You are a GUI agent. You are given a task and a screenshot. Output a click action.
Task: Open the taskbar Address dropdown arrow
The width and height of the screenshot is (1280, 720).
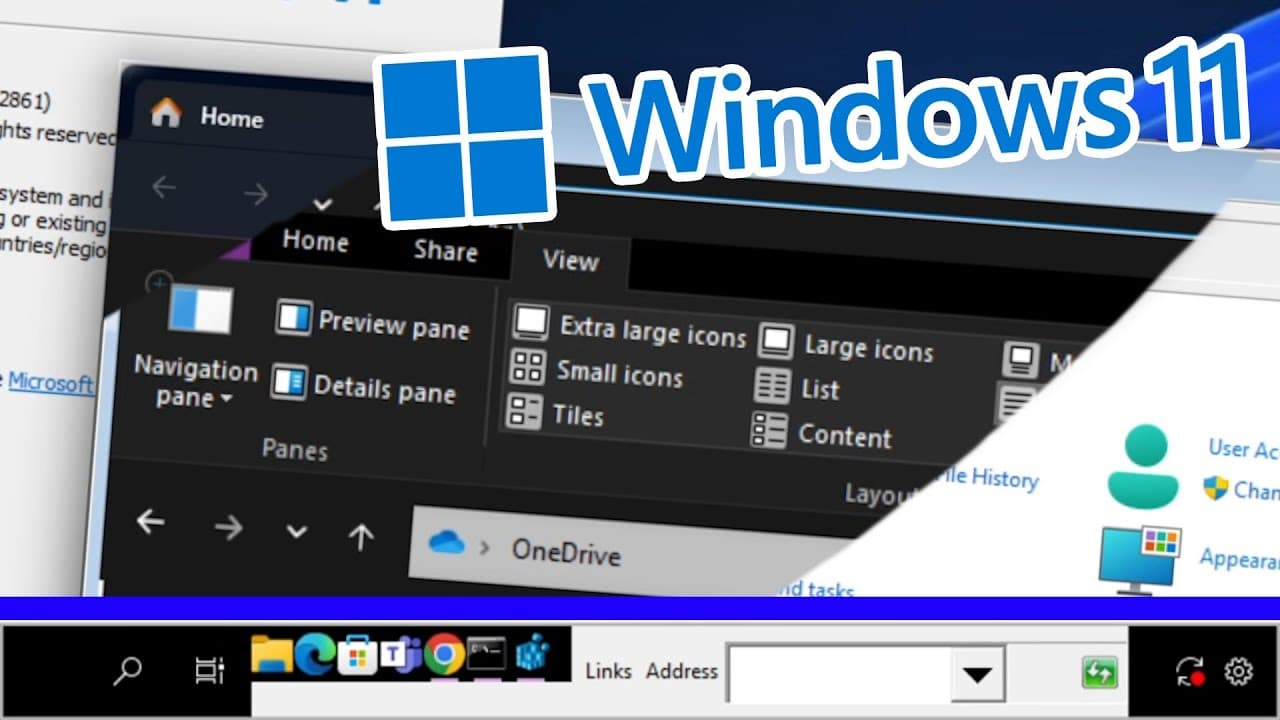[x=977, y=673]
